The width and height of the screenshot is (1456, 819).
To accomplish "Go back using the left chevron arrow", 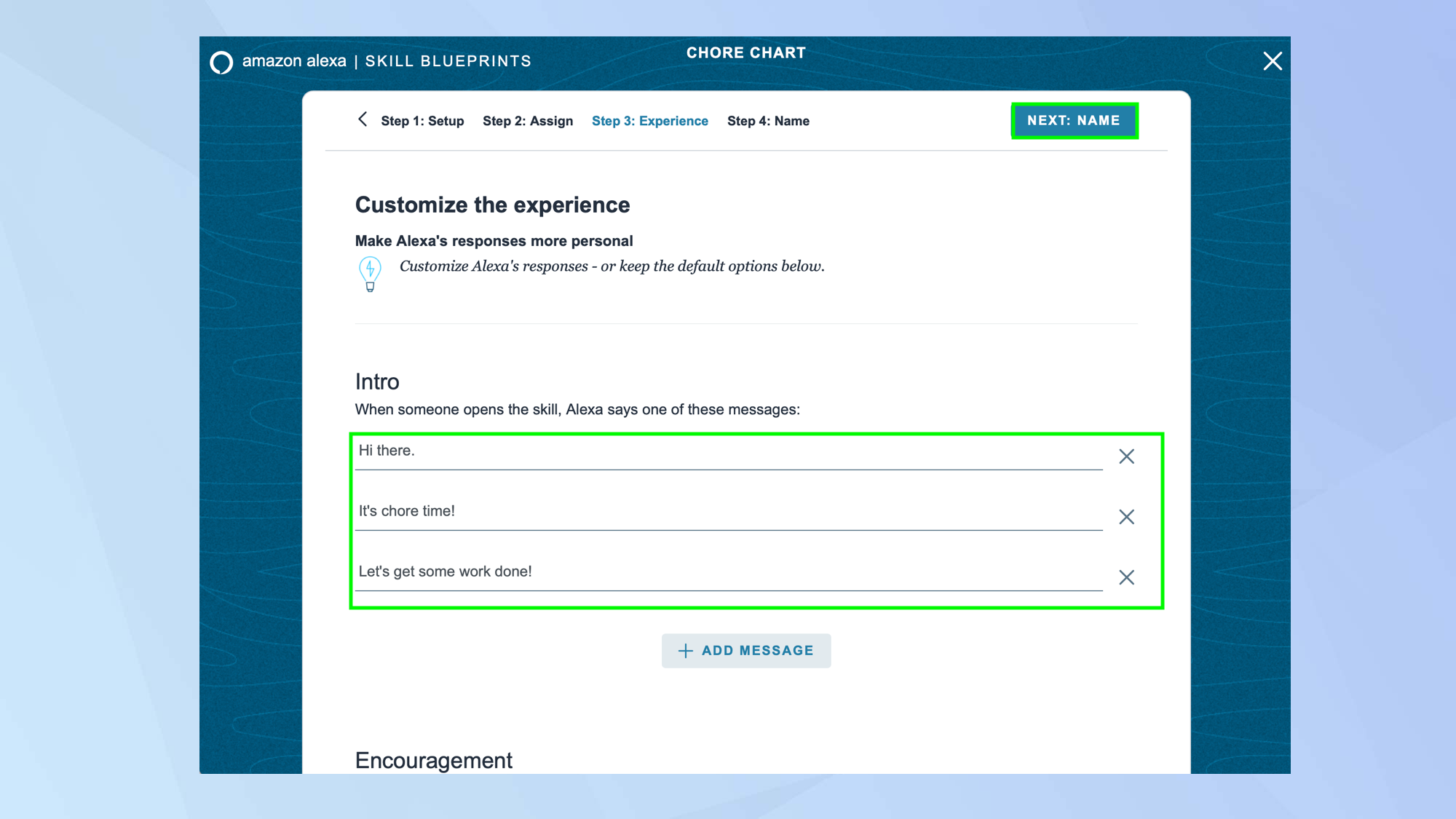I will (363, 119).
